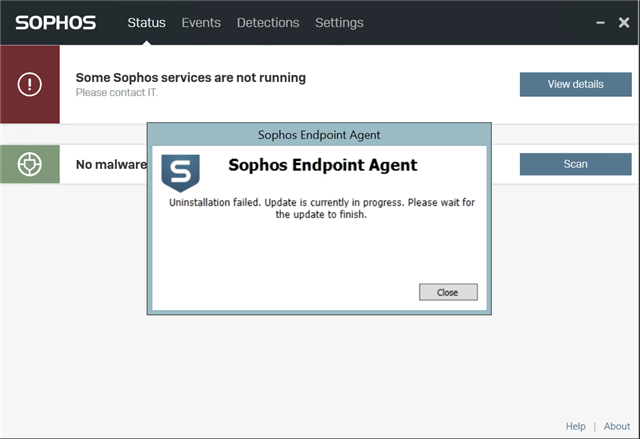Click the dialog title bar 'Sophos Endpoint Agent'
The image size is (640, 439).
pos(319,135)
